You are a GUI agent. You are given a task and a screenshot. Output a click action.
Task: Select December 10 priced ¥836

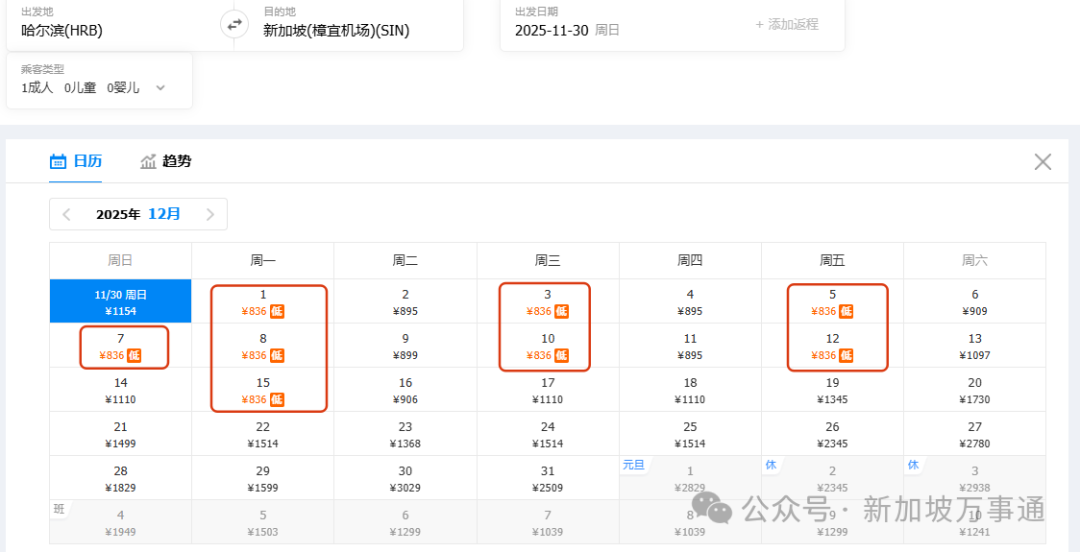(548, 345)
